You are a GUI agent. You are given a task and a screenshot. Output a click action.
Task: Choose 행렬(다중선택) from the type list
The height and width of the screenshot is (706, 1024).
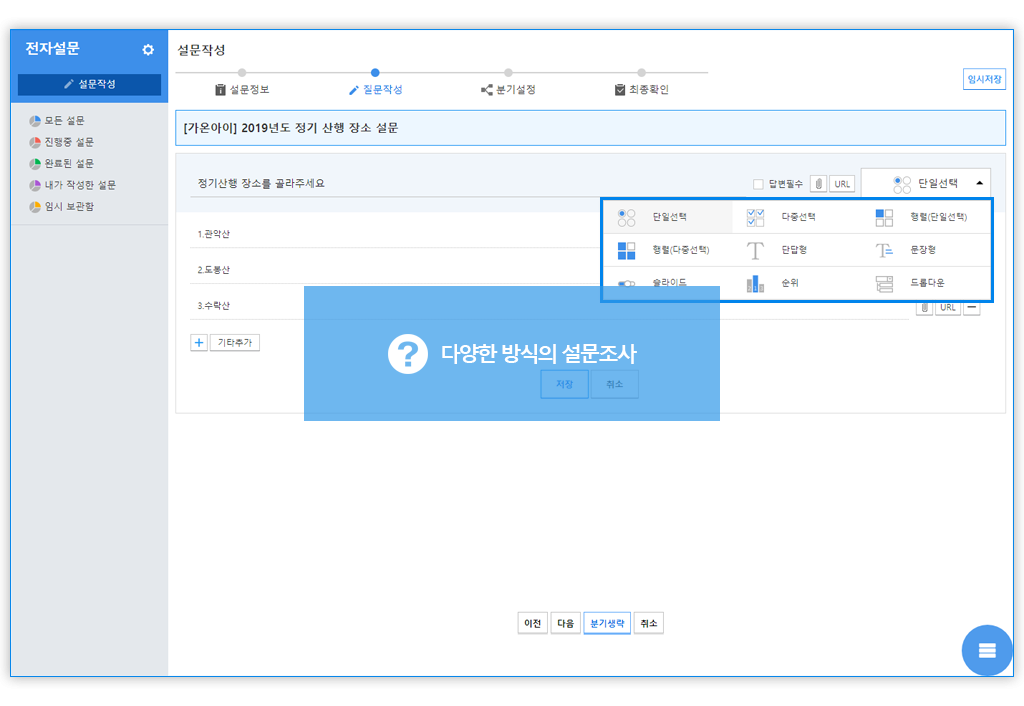click(x=668, y=250)
